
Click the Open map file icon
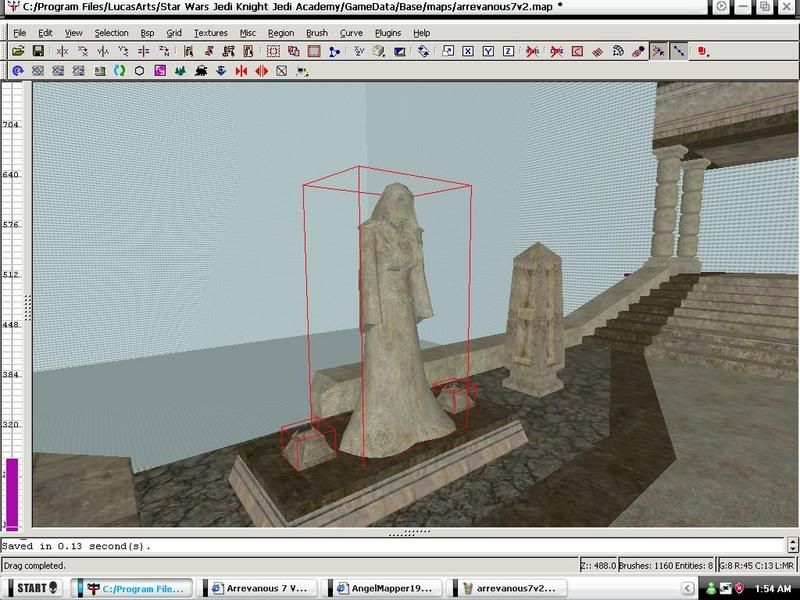[18, 50]
